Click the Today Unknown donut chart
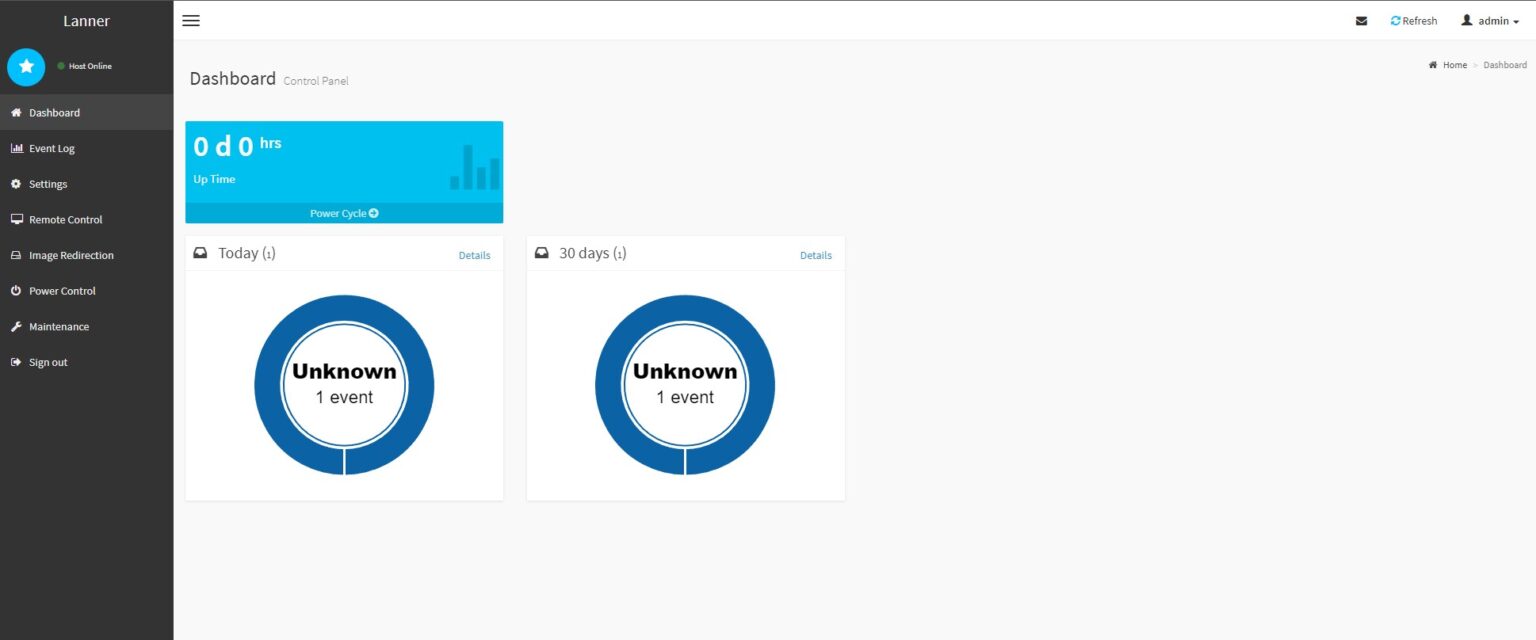 tap(344, 385)
